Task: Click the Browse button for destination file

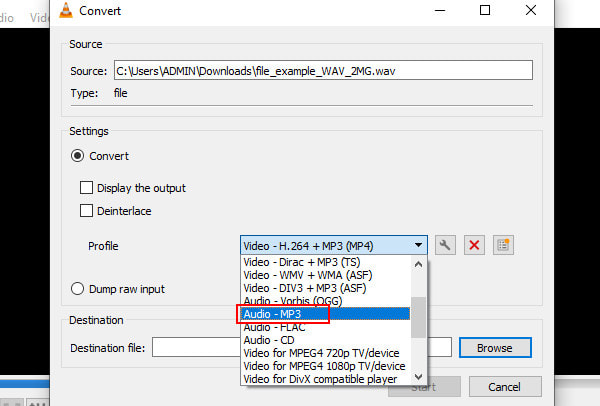Action: 495,348
